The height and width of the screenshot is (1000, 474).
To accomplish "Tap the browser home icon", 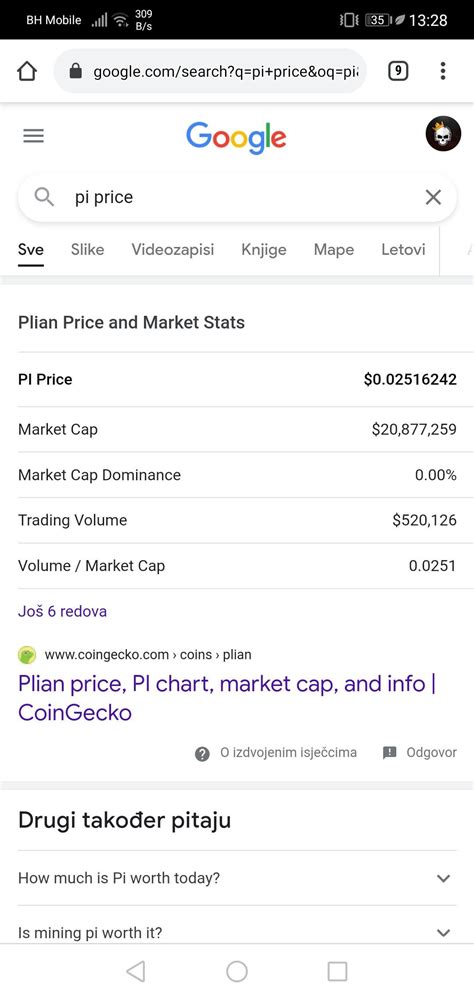I will tap(27, 71).
